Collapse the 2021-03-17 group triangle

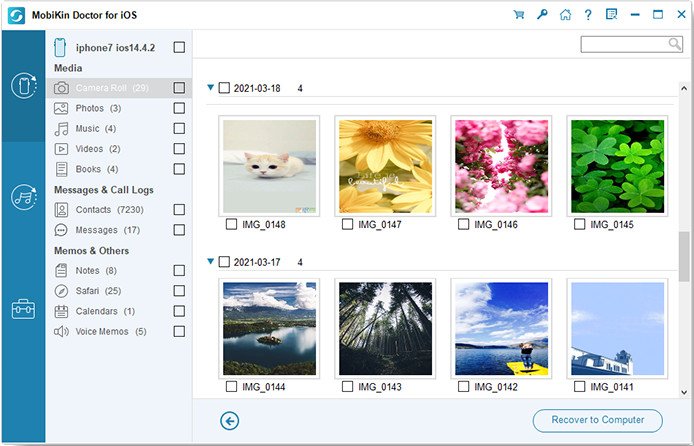point(211,261)
